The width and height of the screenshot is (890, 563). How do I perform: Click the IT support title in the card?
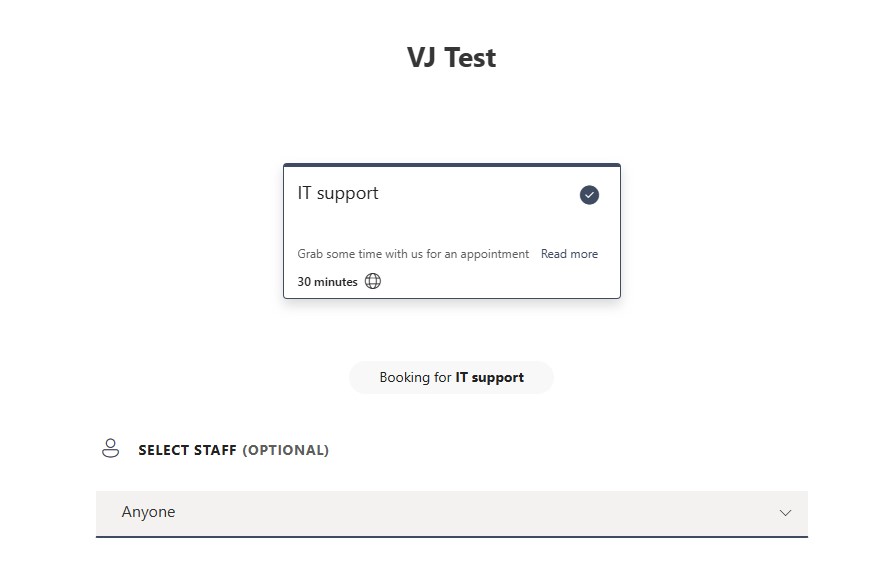(x=338, y=193)
